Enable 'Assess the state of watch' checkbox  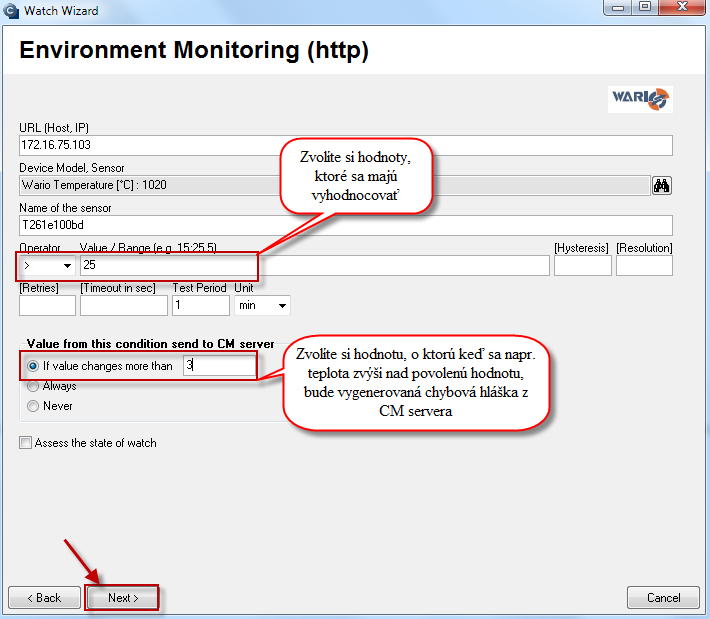[26, 442]
